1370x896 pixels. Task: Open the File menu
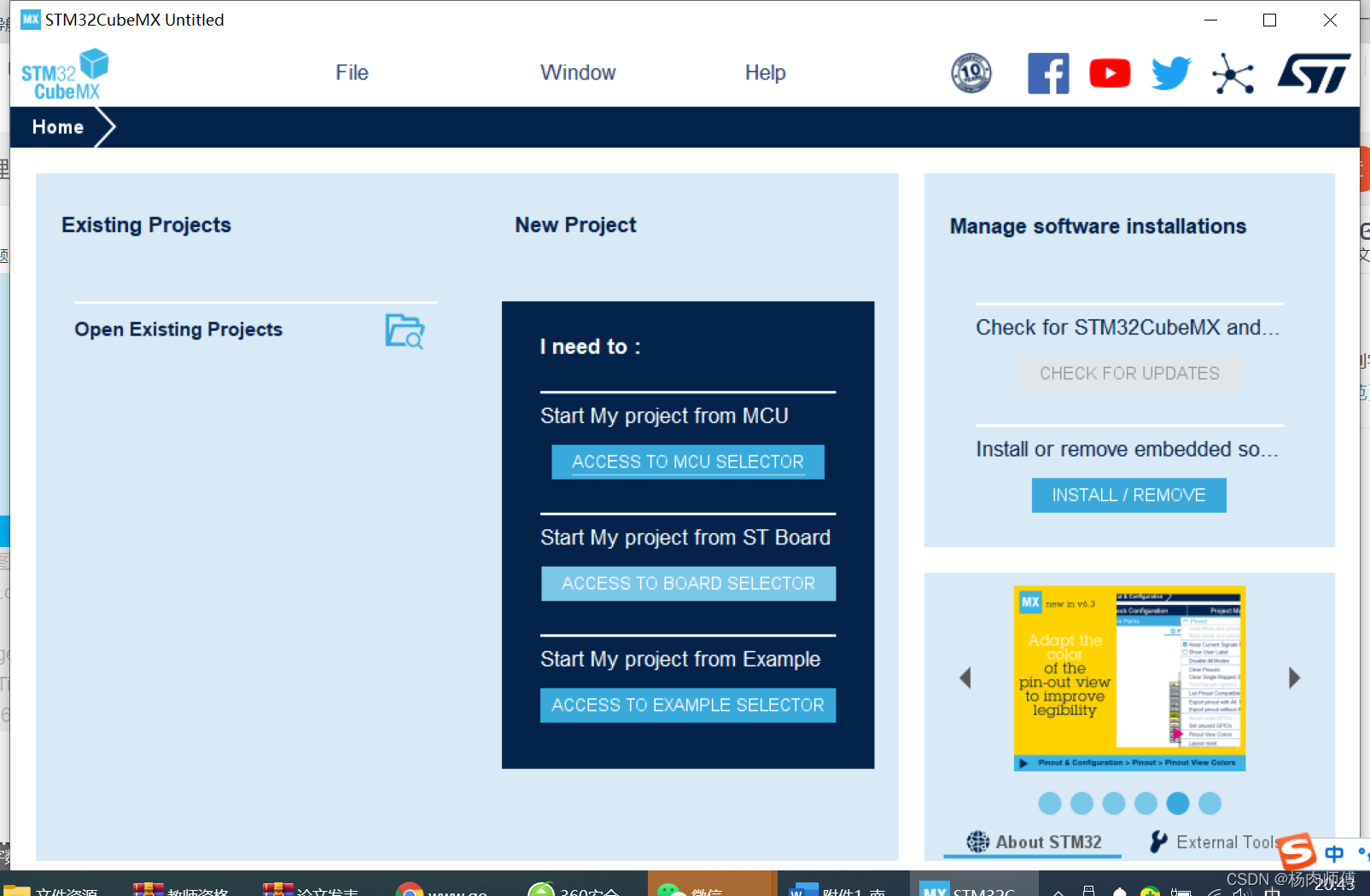pyautogui.click(x=352, y=73)
